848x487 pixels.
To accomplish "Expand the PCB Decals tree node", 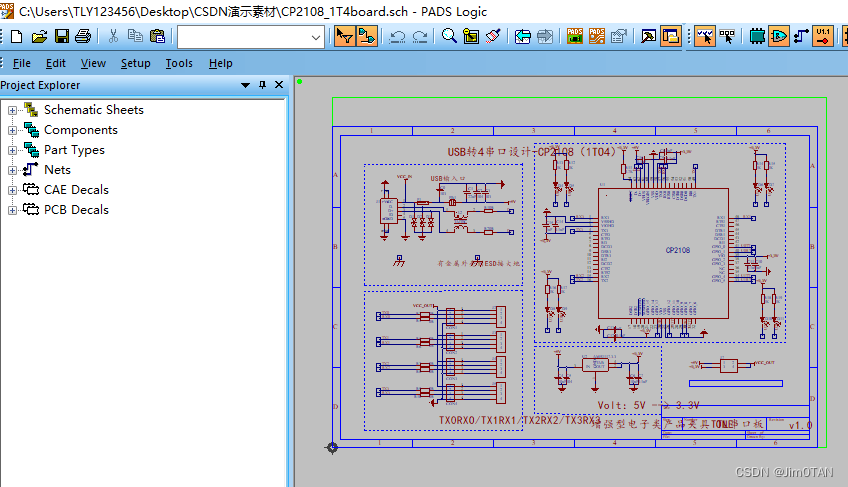I will 12,210.
